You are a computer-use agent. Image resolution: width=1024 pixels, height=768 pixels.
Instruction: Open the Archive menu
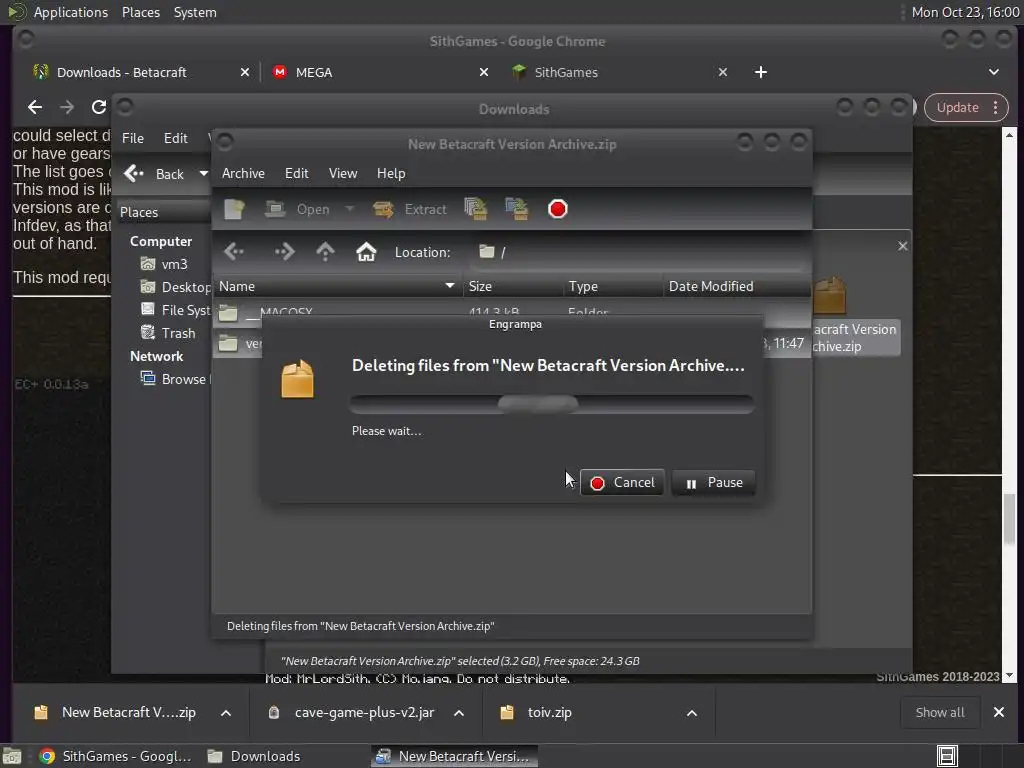point(243,173)
